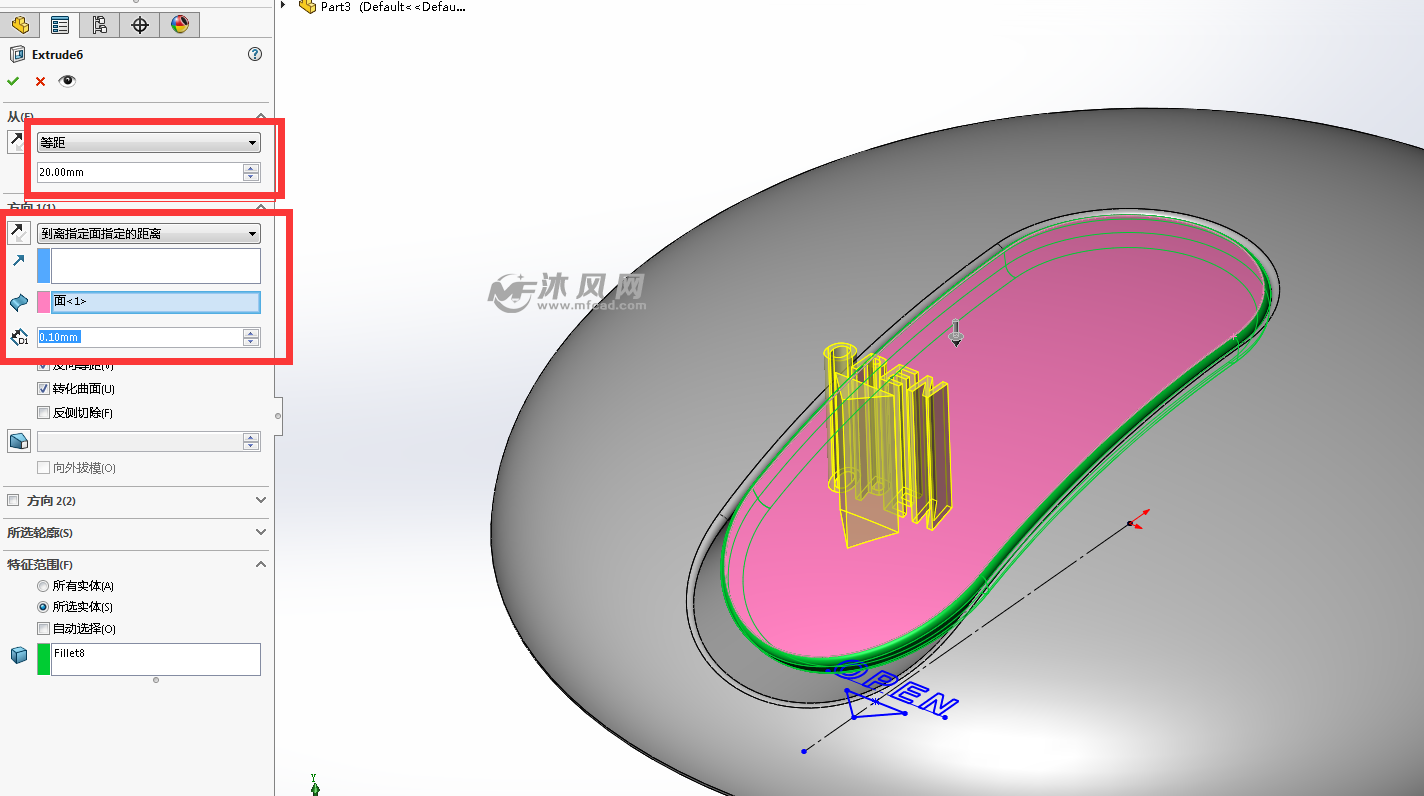The width and height of the screenshot is (1424, 796).
Task: Click the Part3 (Default<<Defau... label
Action: (393, 6)
